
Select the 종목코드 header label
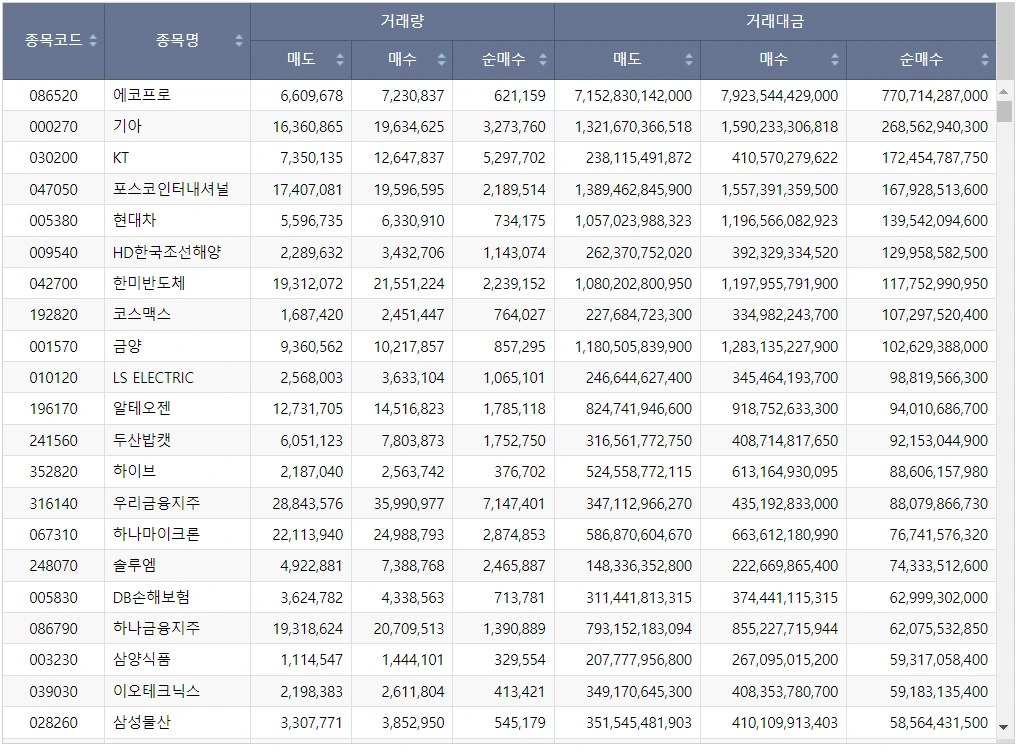(x=53, y=40)
